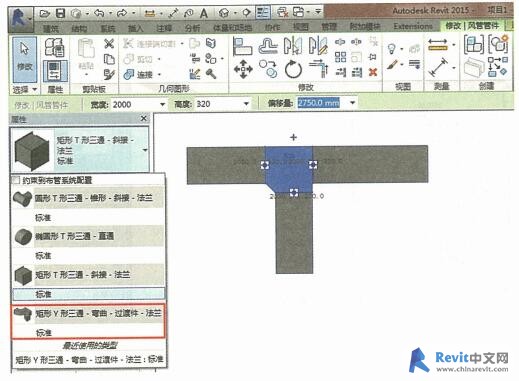Open the 体量和场地 ribbon tab
Image resolution: width=519 pixels, height=381 pixels.
tap(232, 28)
